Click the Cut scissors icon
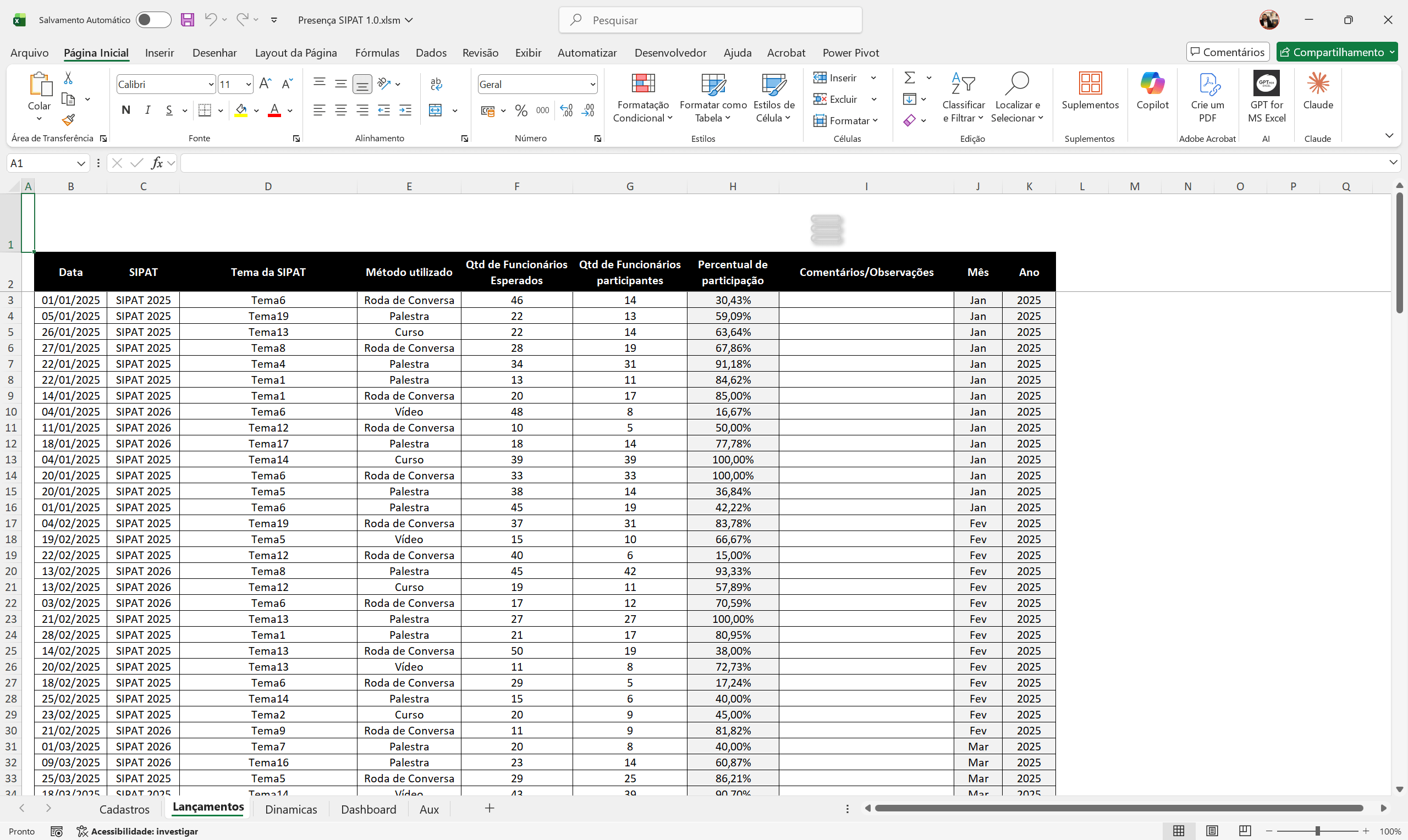This screenshot has height=840, width=1408. (x=68, y=78)
